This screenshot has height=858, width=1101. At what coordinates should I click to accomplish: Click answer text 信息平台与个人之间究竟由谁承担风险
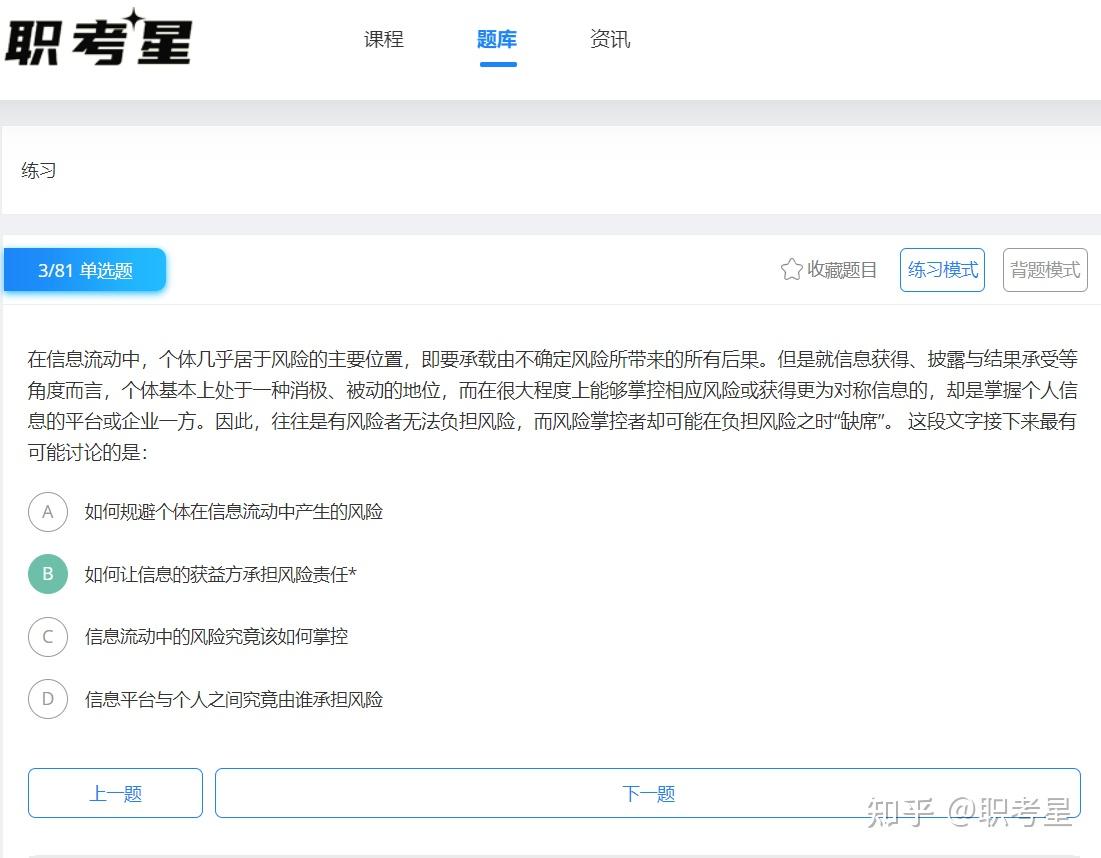pyautogui.click(x=234, y=699)
